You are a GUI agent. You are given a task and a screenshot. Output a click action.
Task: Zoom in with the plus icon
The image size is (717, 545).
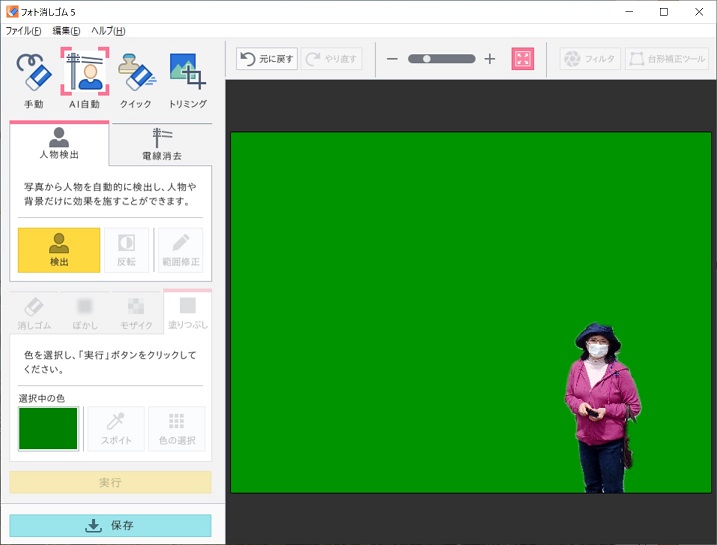coord(490,59)
